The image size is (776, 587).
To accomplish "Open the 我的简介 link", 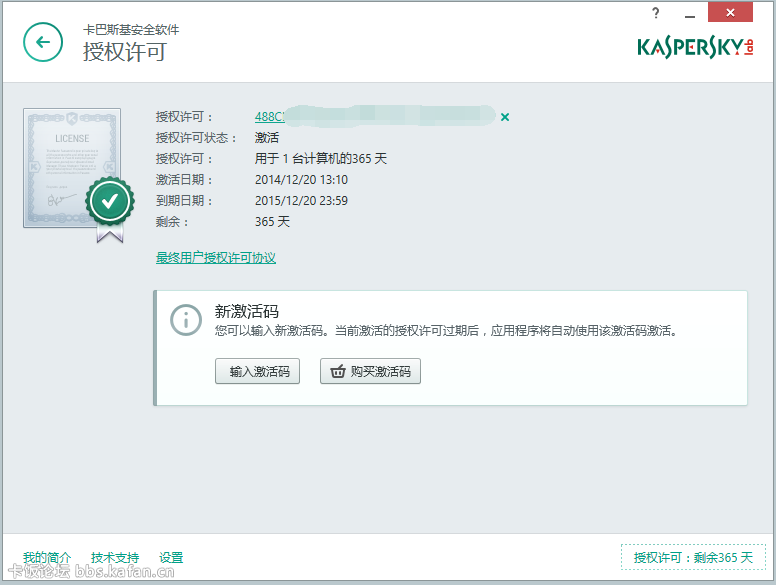I will coord(47,558).
